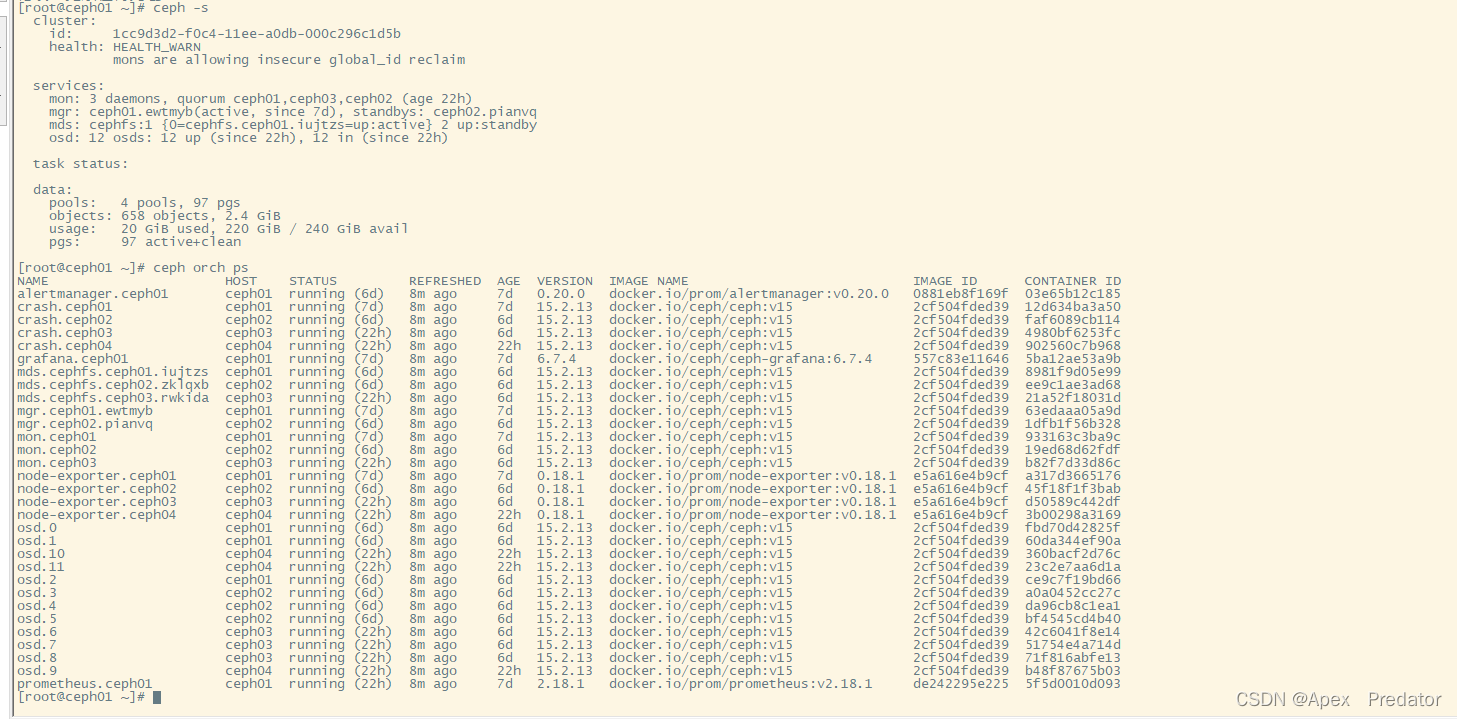
Task: Select "658 objects, 2.4 GiB" value
Action: (201, 215)
